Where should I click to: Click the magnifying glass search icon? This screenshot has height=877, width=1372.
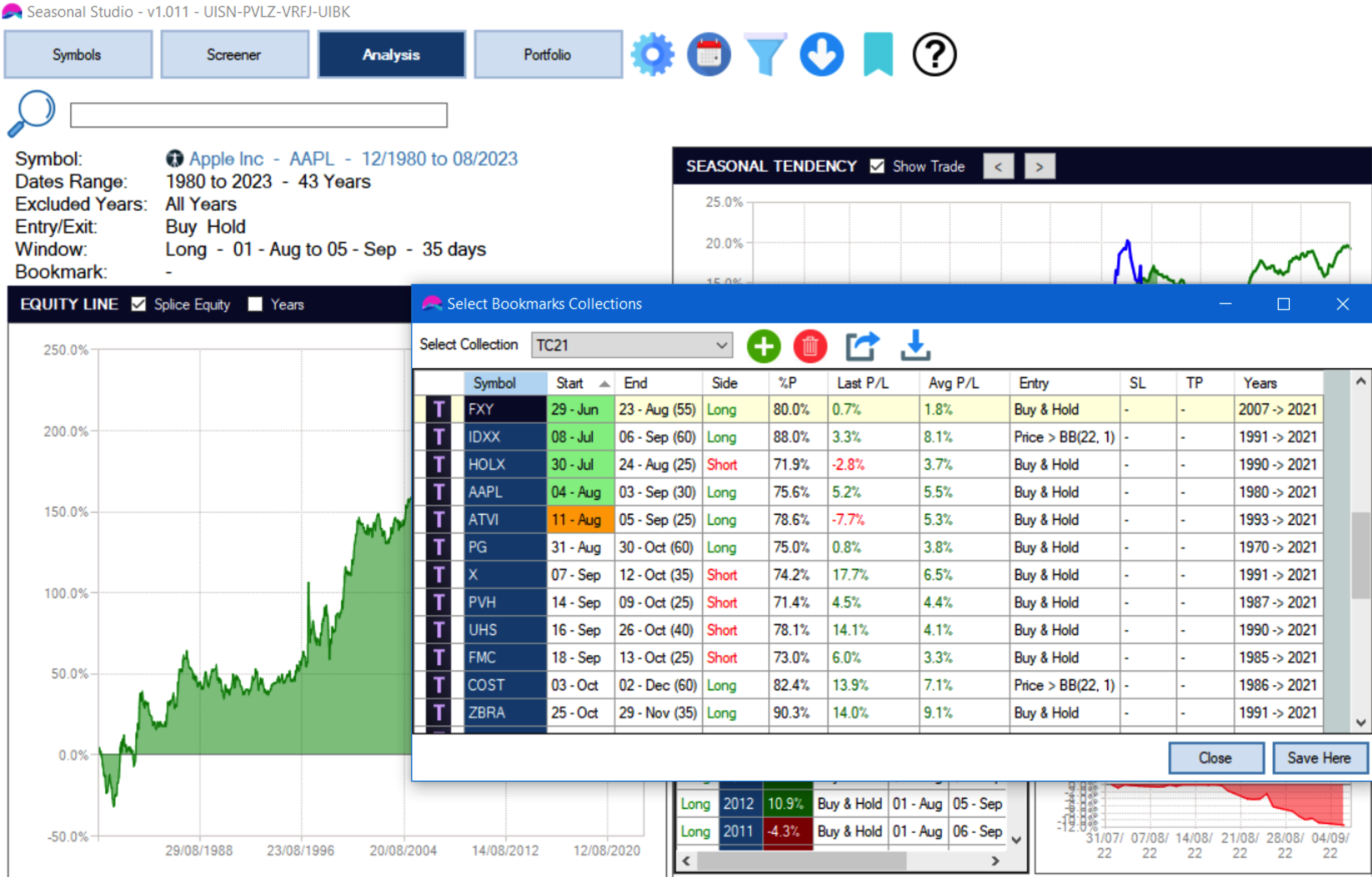click(31, 113)
